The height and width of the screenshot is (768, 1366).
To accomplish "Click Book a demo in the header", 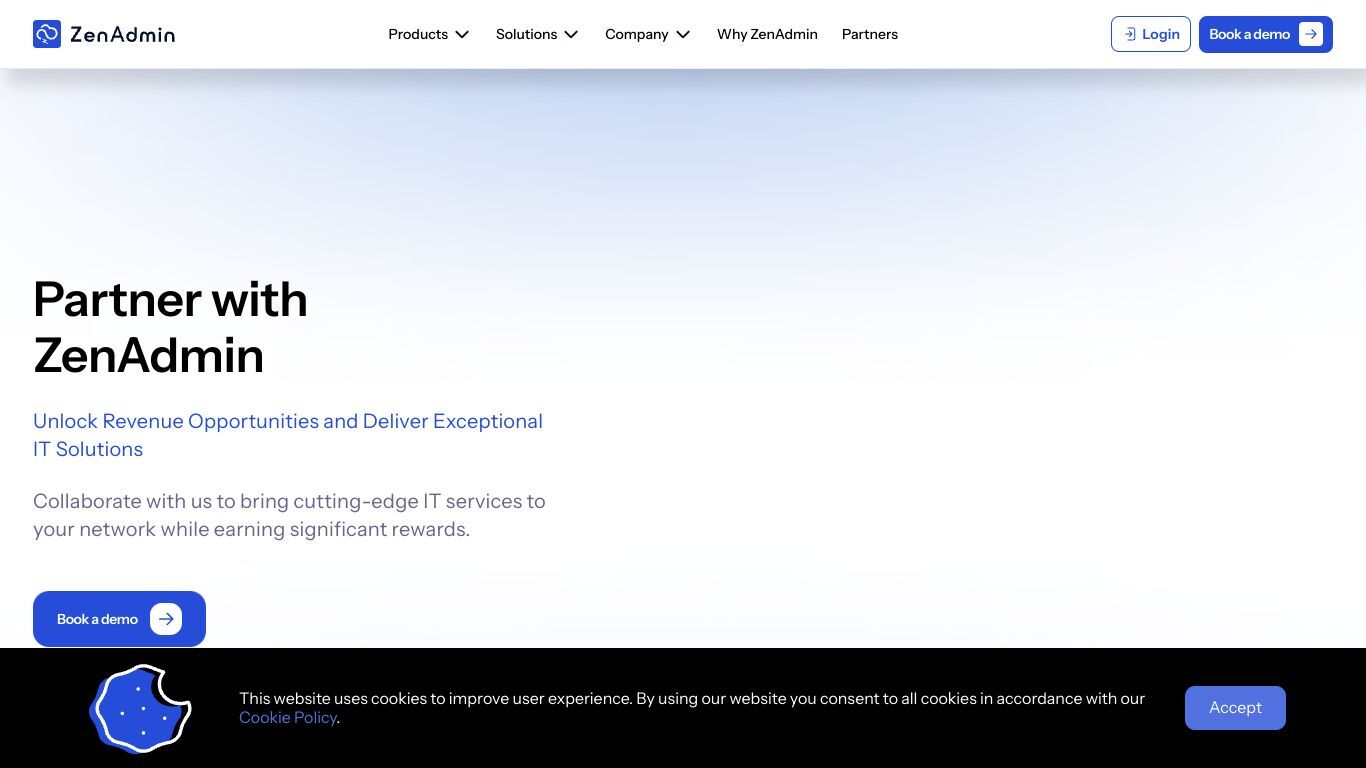I will (1266, 34).
